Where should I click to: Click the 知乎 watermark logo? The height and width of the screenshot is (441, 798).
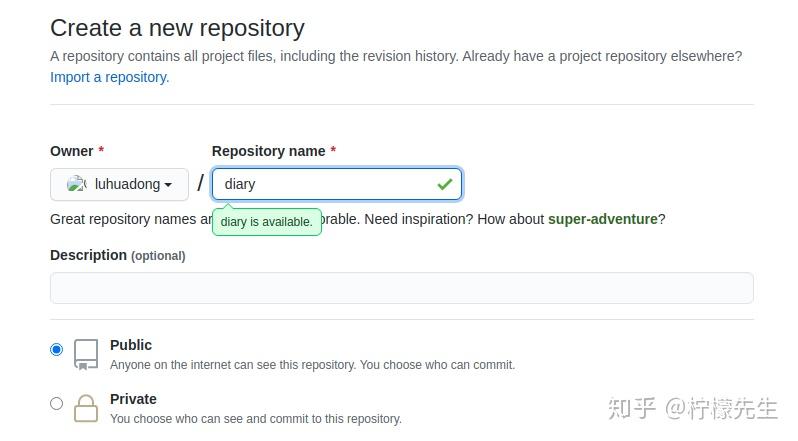[x=632, y=408]
